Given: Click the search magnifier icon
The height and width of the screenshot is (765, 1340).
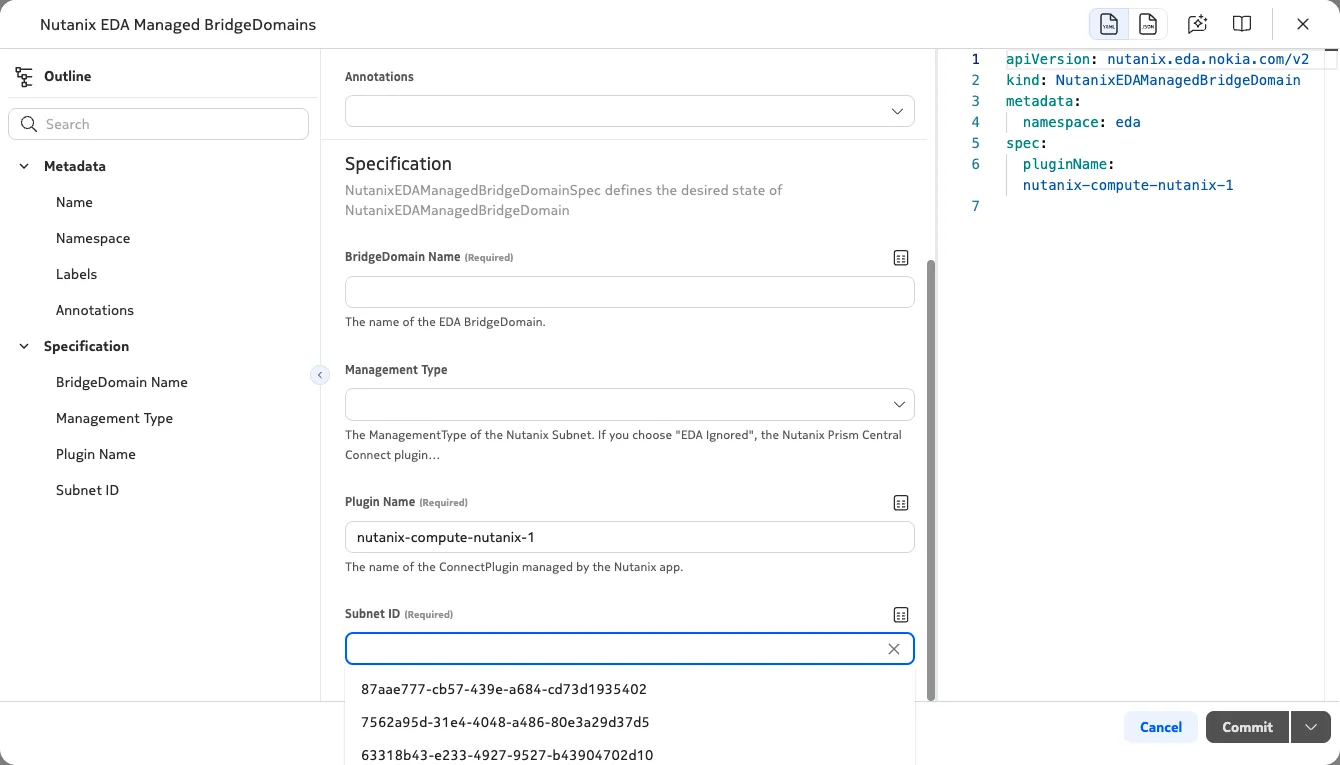Looking at the screenshot, I should pos(29,124).
